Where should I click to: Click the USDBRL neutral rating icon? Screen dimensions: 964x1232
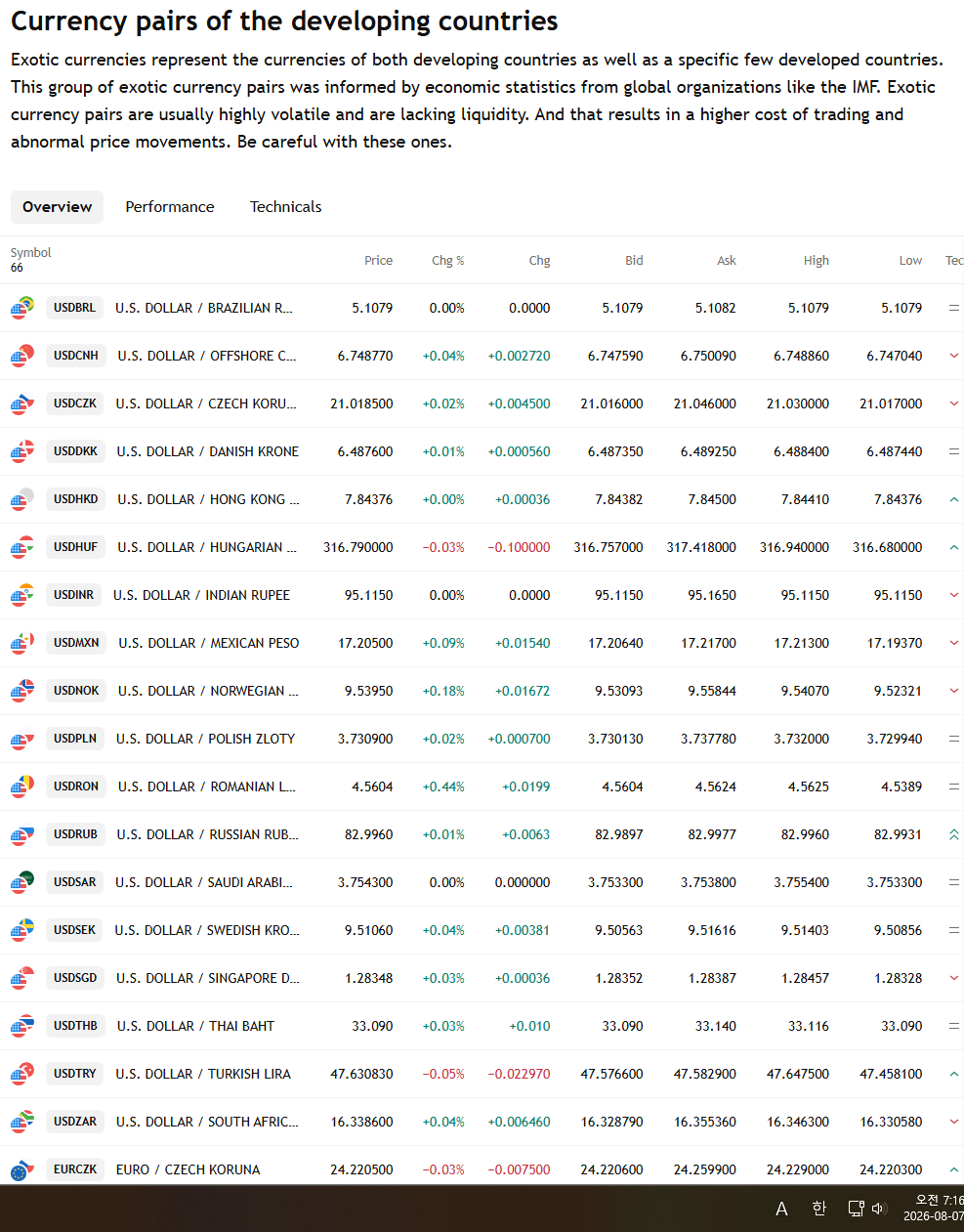tap(954, 308)
